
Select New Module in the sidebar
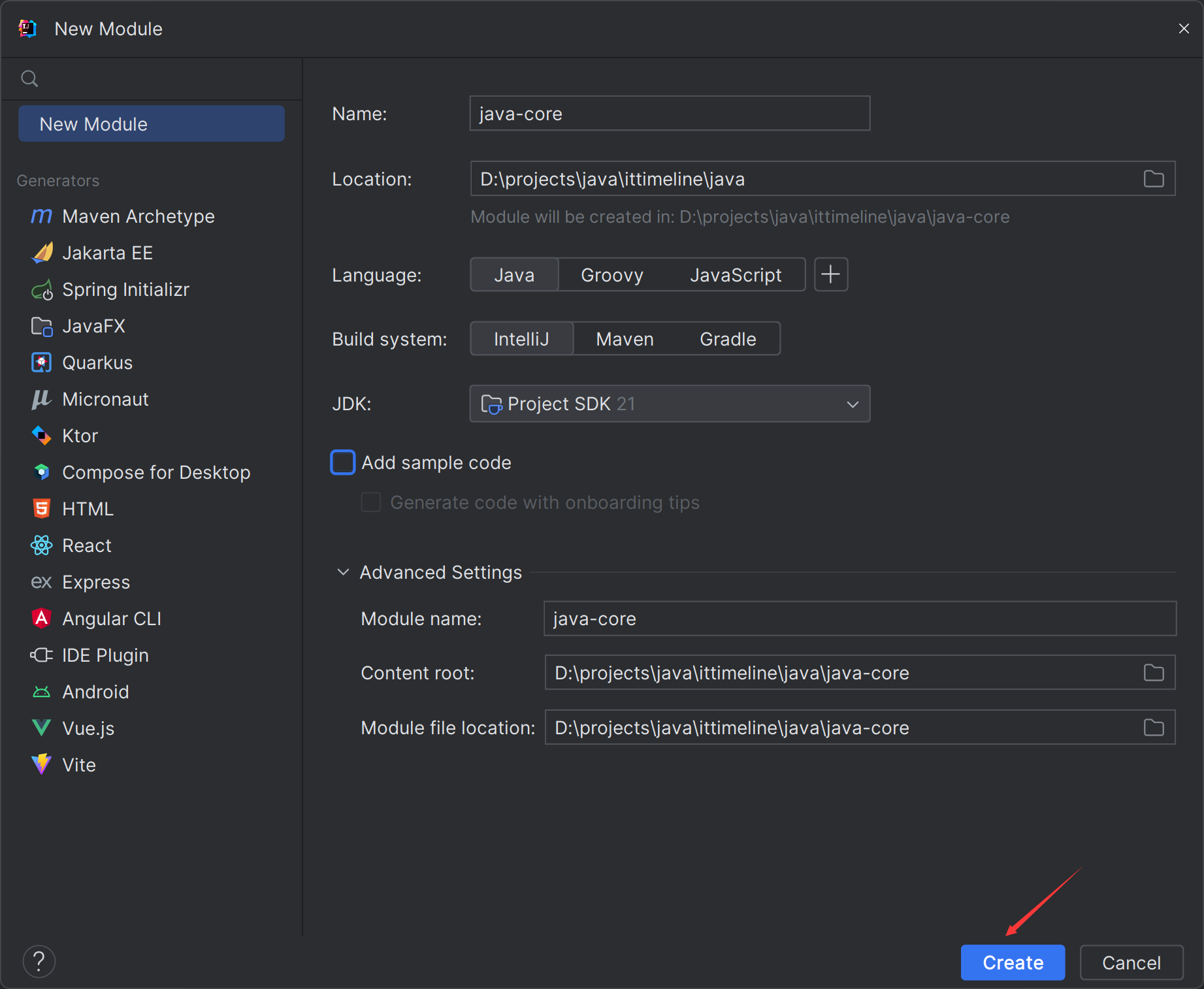[x=152, y=123]
